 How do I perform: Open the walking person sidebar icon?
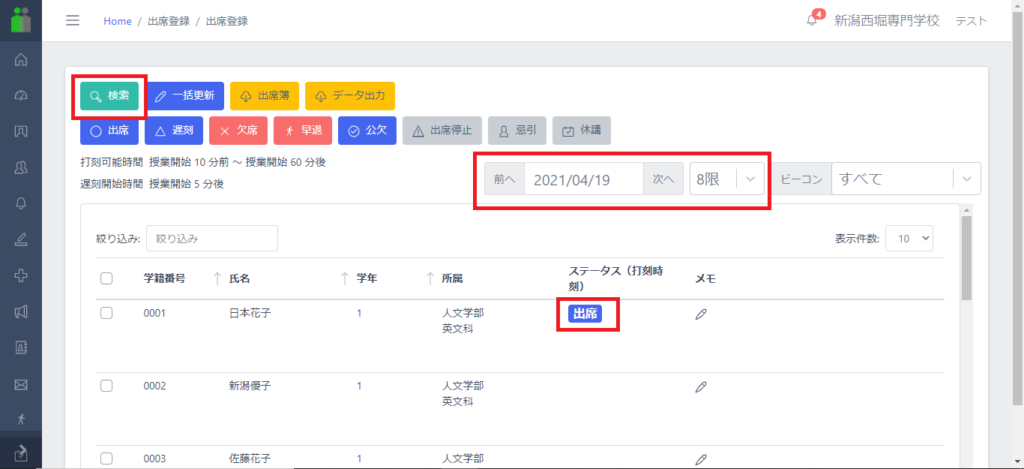point(21,419)
